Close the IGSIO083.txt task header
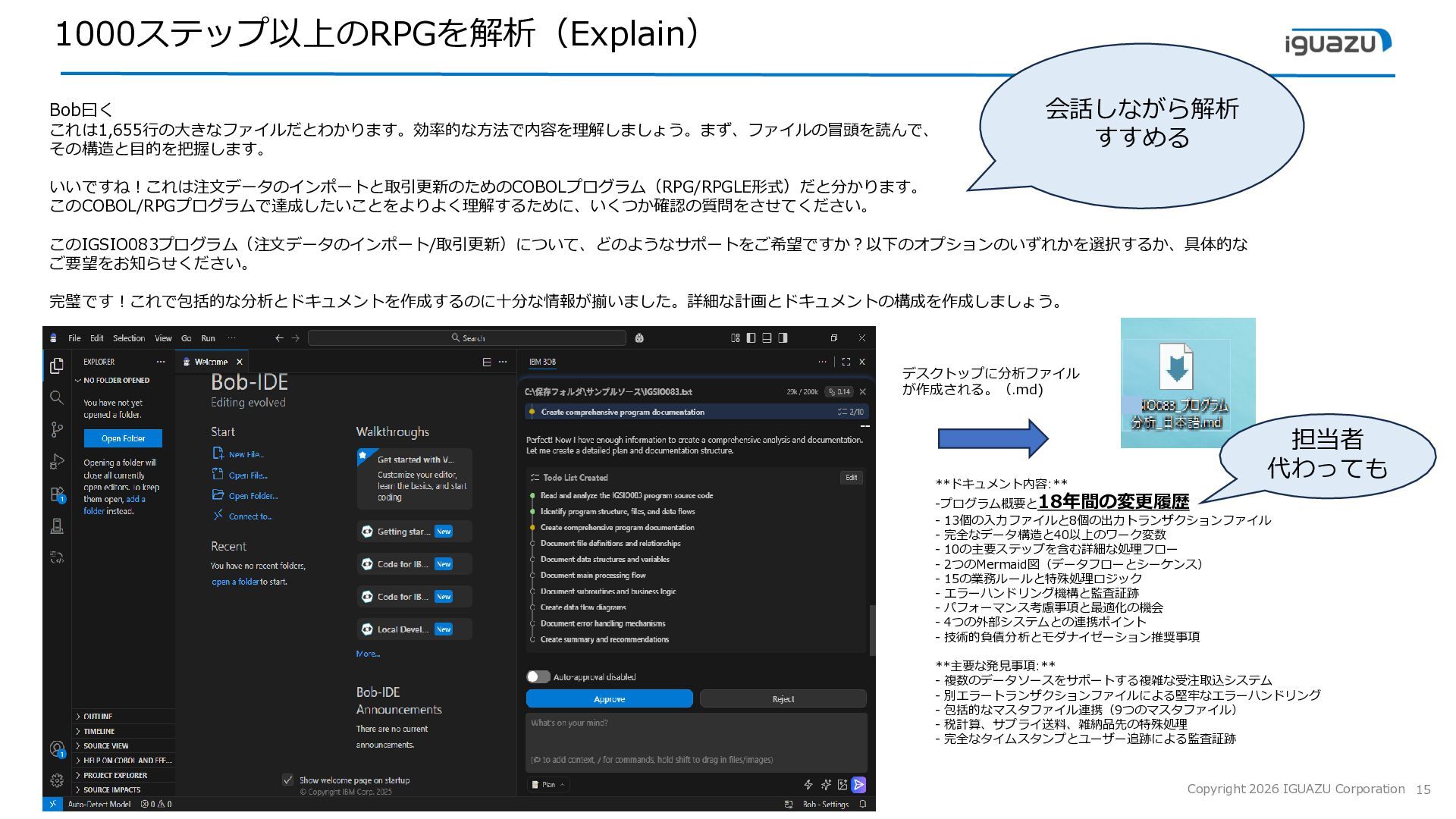 [862, 392]
